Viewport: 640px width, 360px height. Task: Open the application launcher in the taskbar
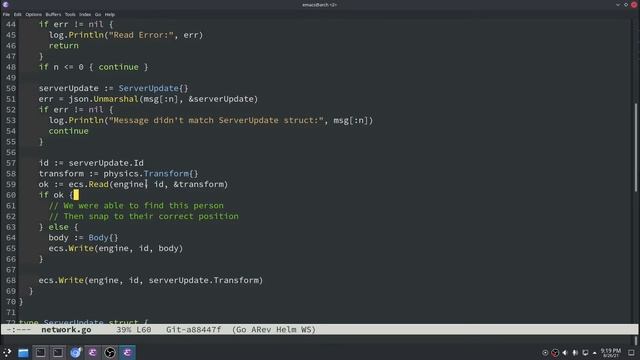click(x=7, y=353)
